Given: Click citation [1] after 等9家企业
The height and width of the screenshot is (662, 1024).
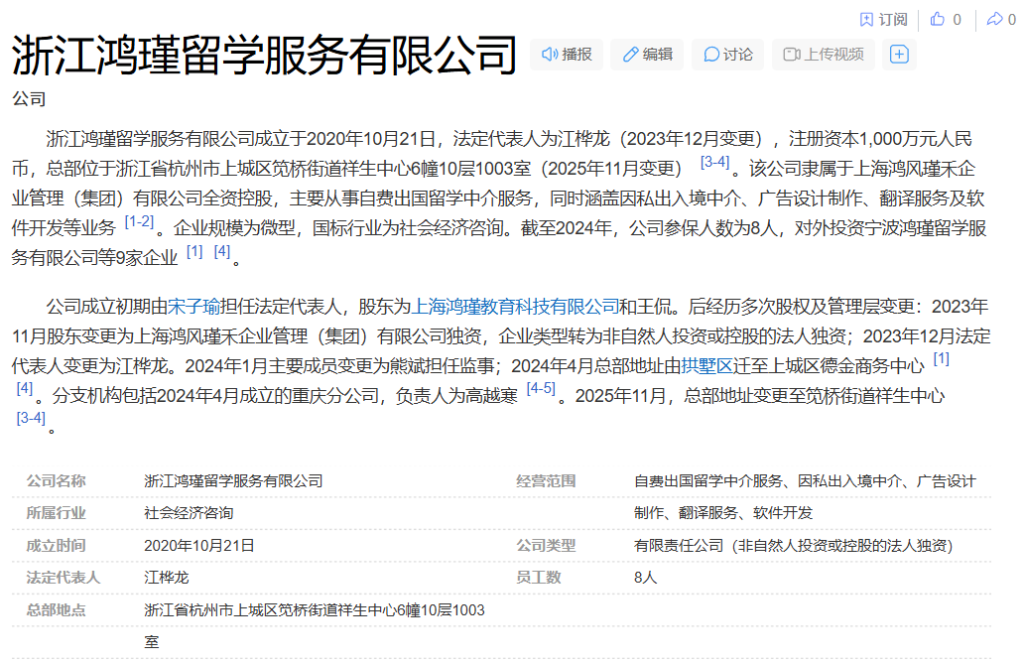Looking at the screenshot, I should [195, 251].
